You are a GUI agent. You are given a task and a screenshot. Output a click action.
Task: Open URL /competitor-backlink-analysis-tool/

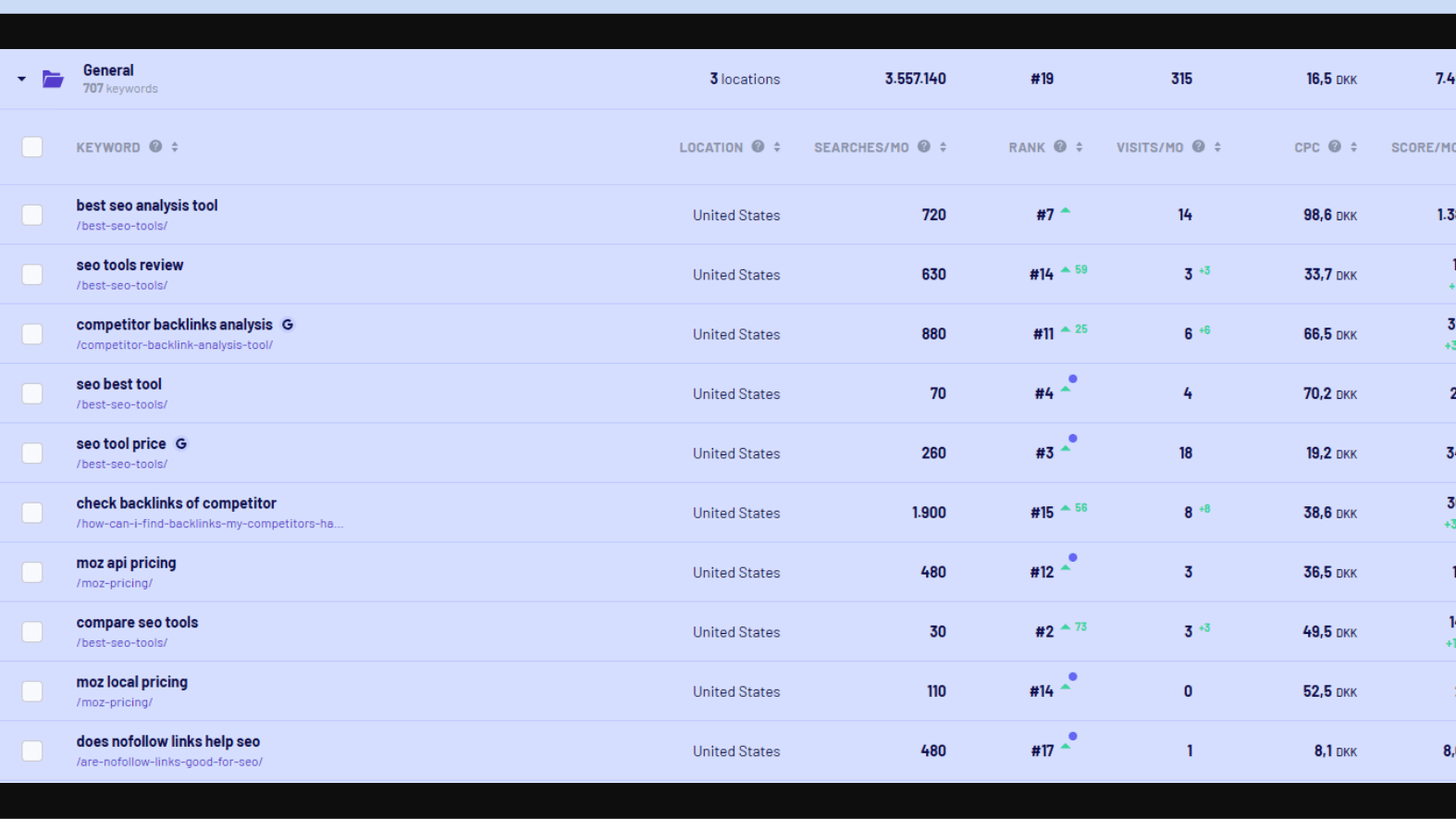(x=174, y=345)
